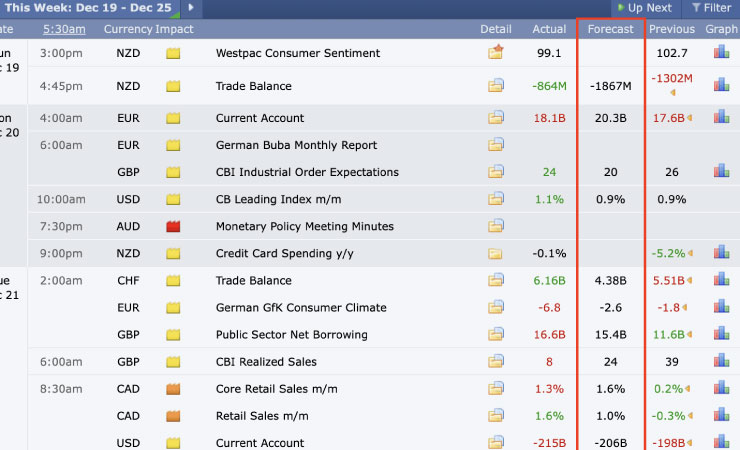Open detail folder for German GfK Consumer Climate
The width and height of the screenshot is (740, 450).
[496, 307]
